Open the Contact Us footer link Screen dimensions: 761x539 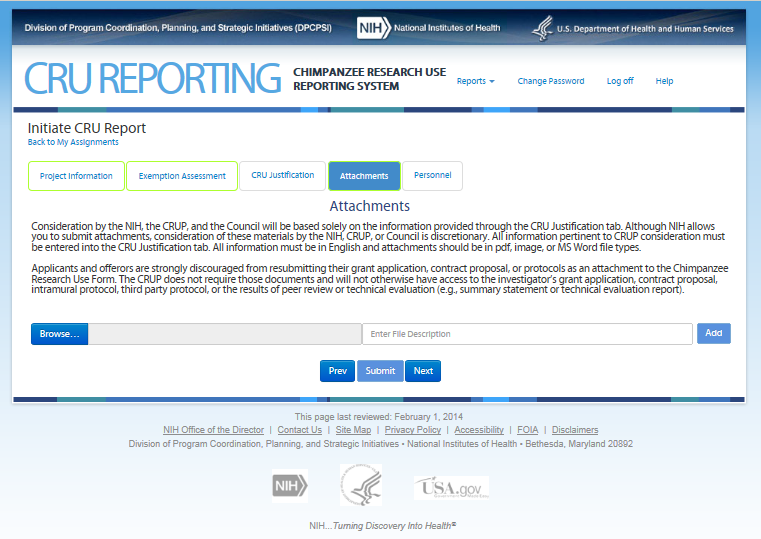[x=299, y=430]
